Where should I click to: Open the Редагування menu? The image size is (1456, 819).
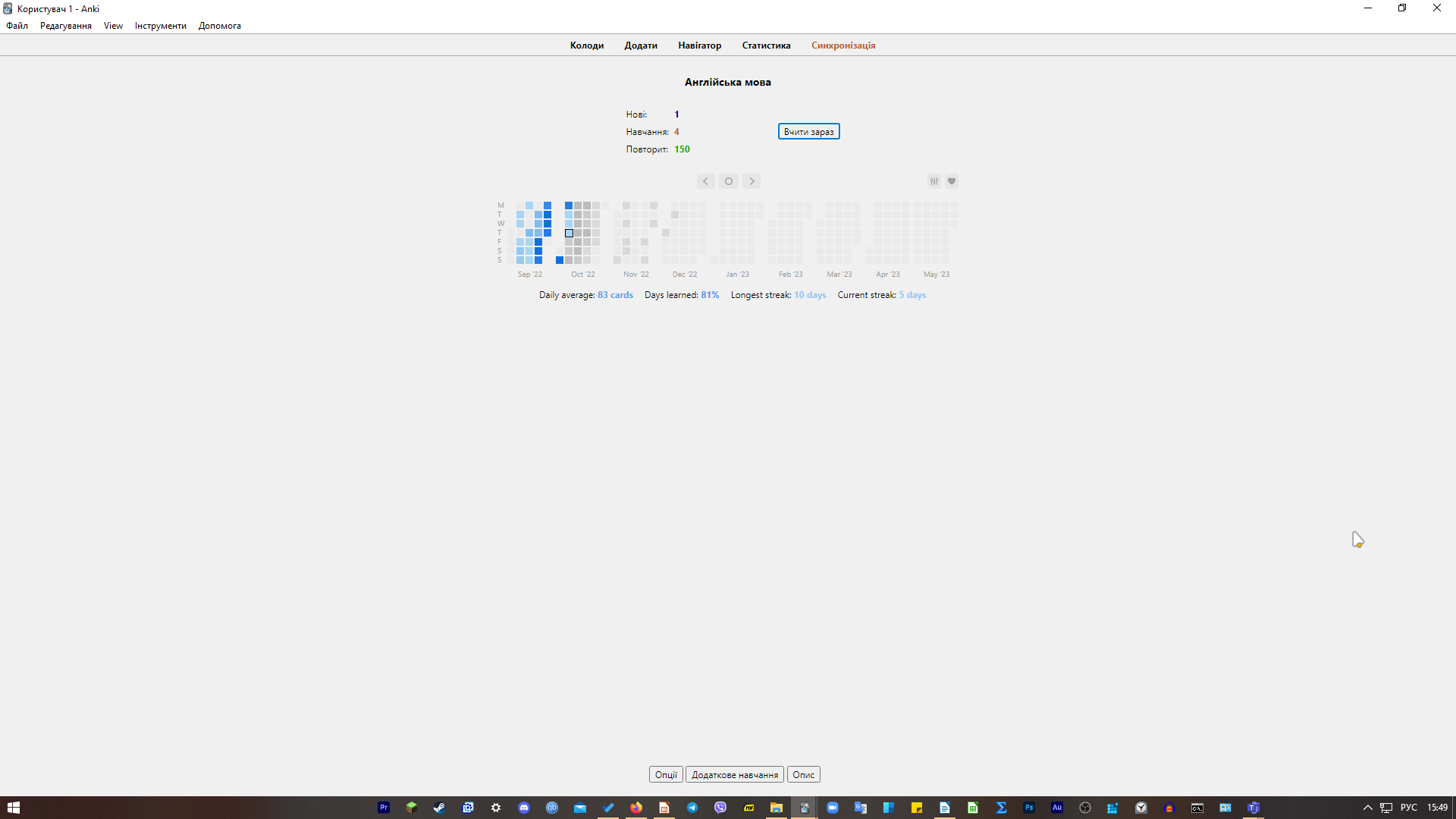65,26
